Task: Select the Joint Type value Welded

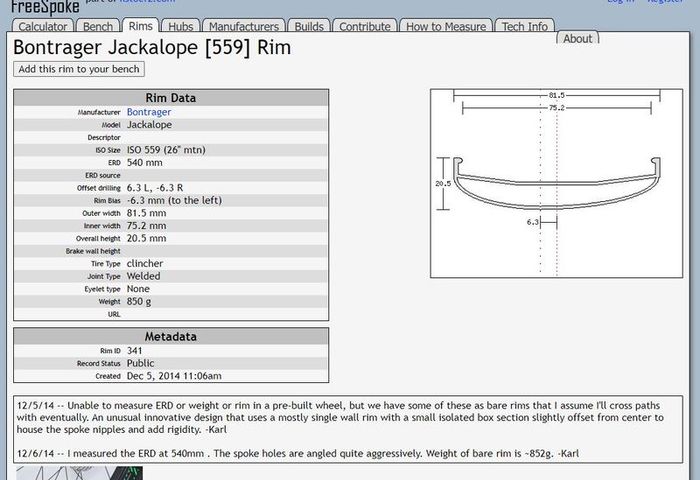Action: click(x=143, y=276)
